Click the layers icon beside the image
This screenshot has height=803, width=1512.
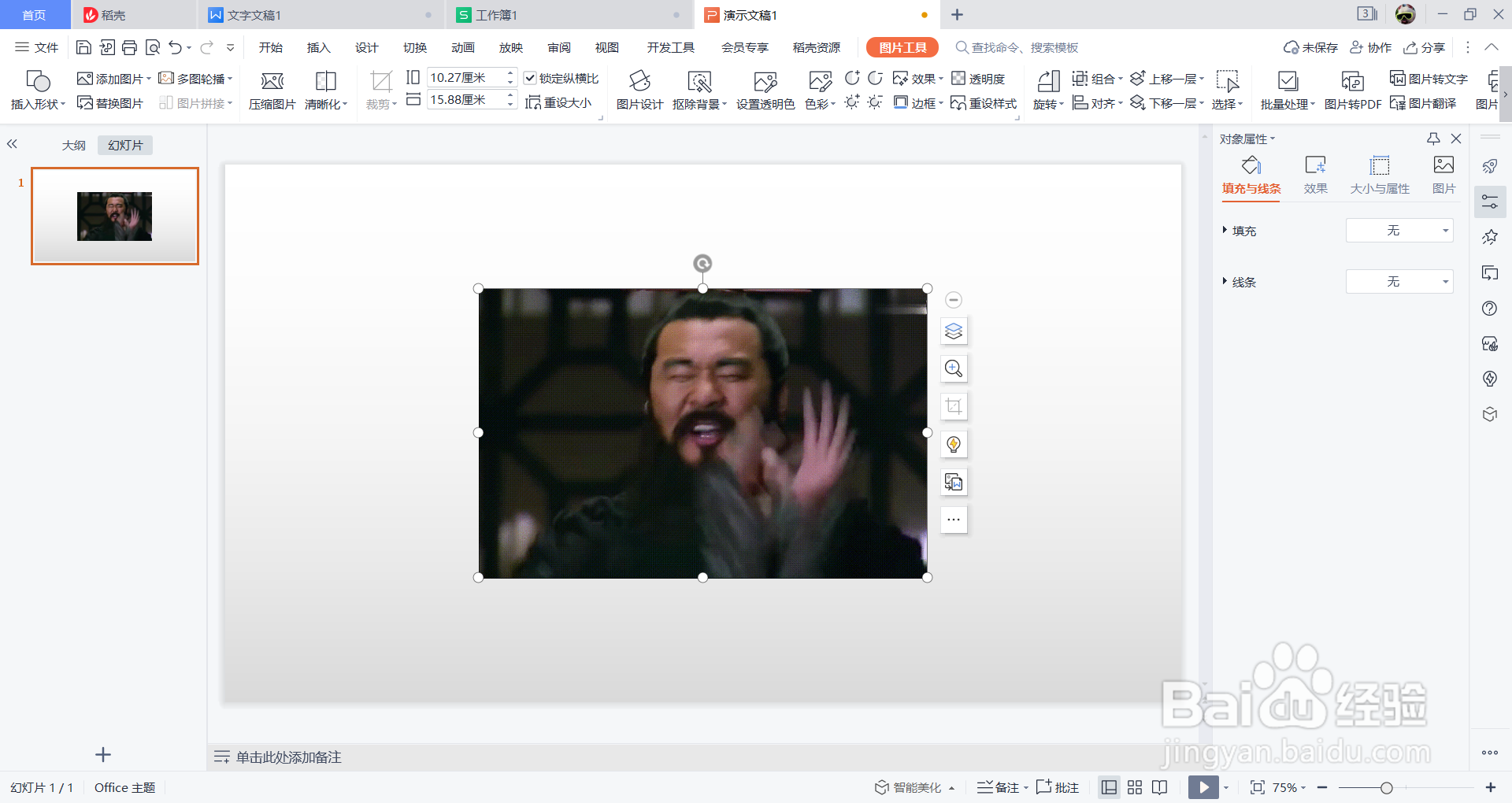[x=954, y=331]
